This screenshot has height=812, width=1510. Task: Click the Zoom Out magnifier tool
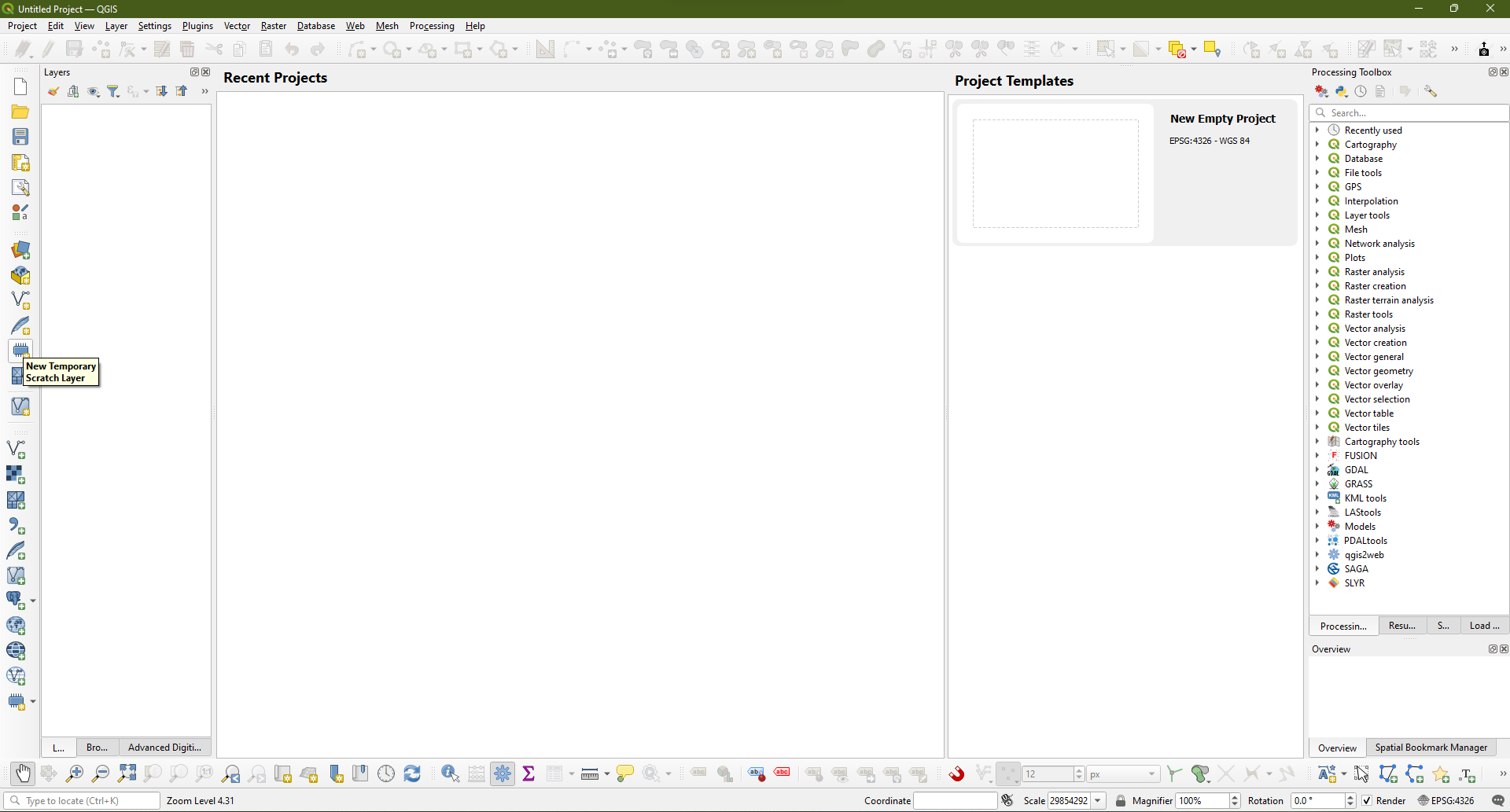[x=100, y=773]
